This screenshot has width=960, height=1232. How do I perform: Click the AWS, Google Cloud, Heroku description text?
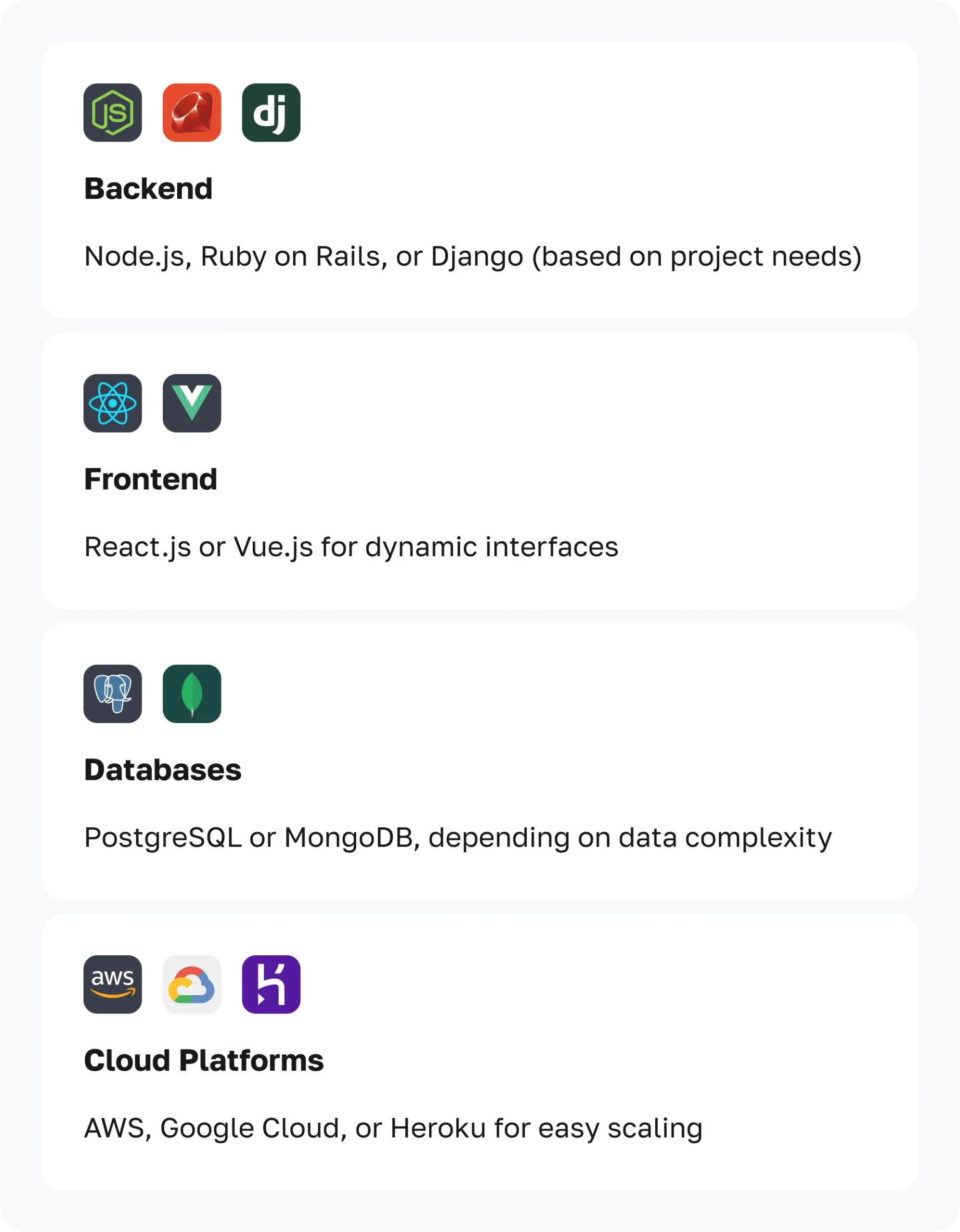(x=393, y=1128)
